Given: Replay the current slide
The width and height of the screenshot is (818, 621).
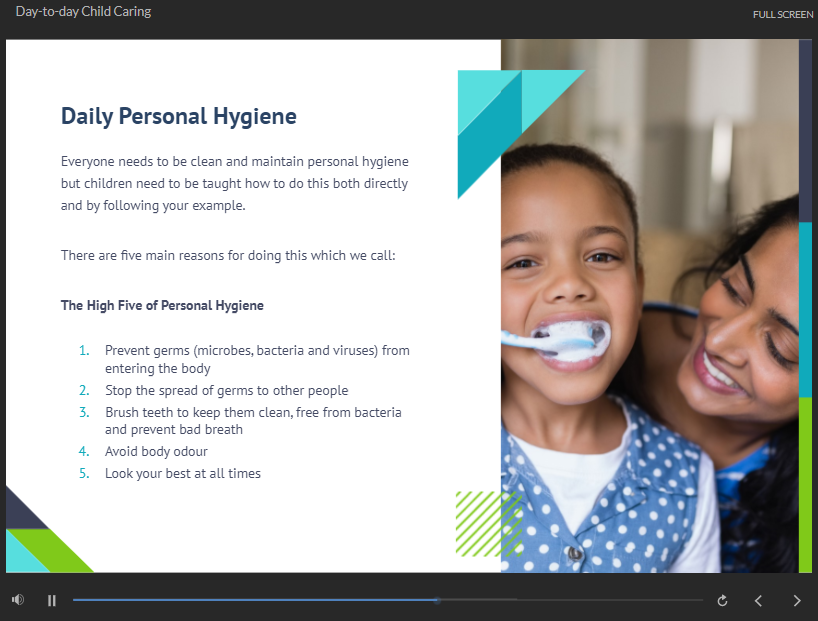Looking at the screenshot, I should [723, 601].
